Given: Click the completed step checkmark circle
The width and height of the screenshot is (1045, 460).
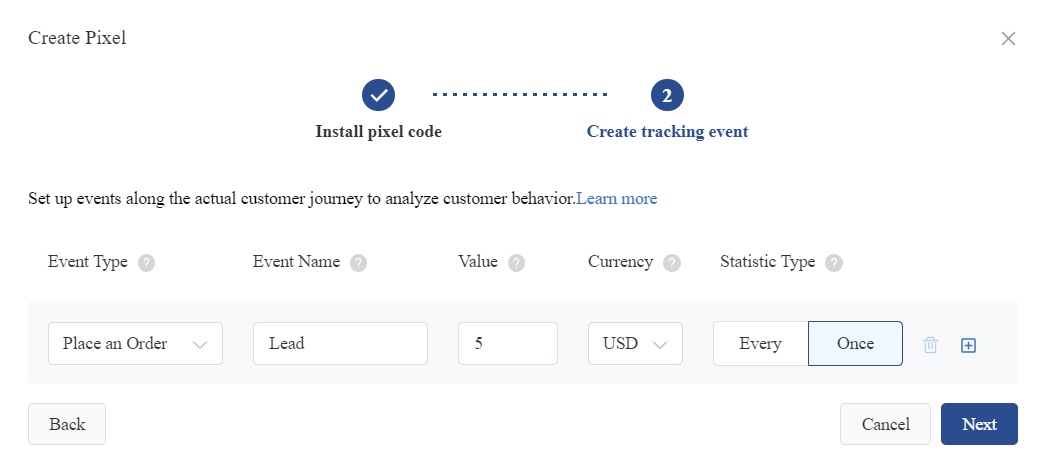Looking at the screenshot, I should click(x=379, y=95).
